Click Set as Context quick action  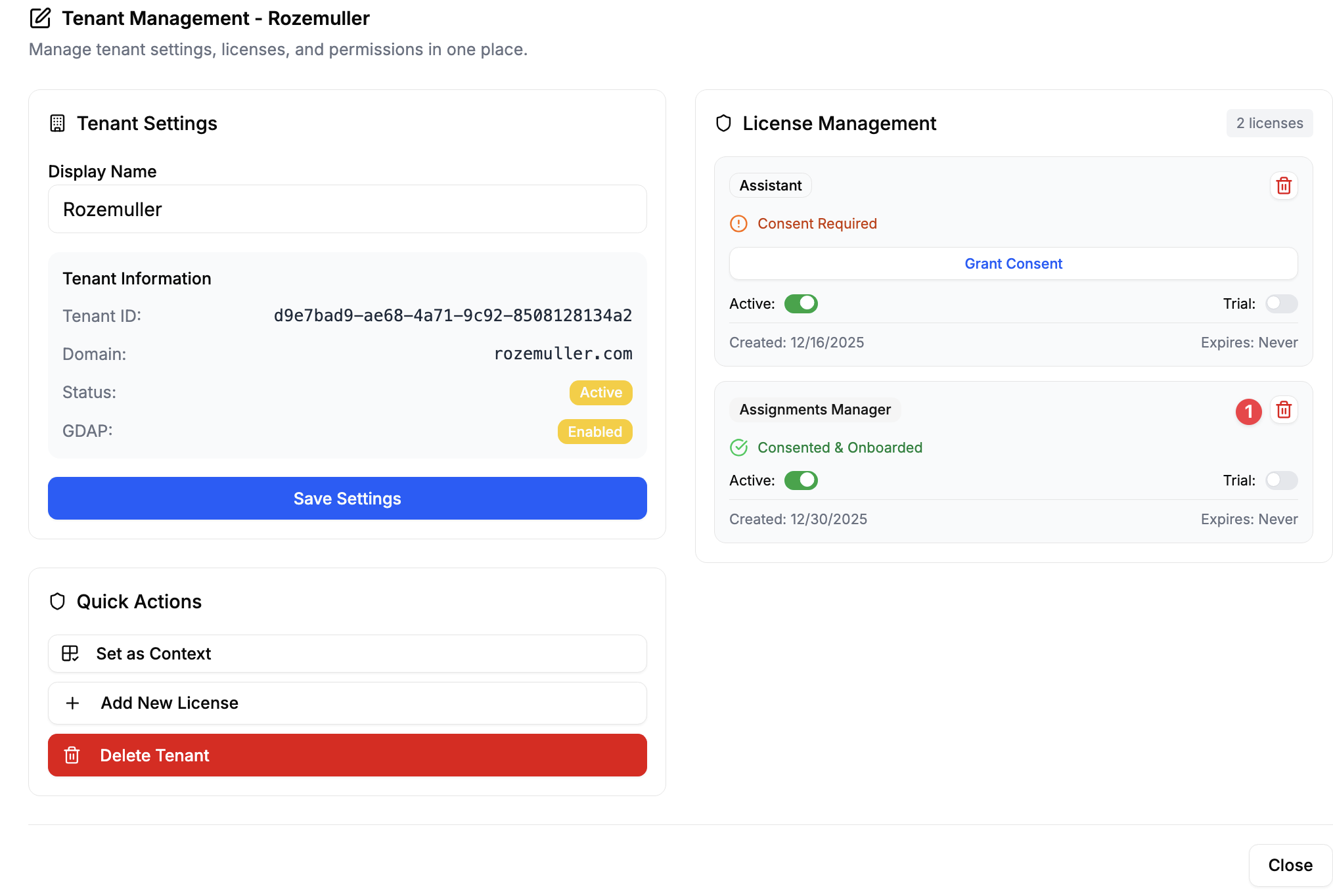[347, 654]
